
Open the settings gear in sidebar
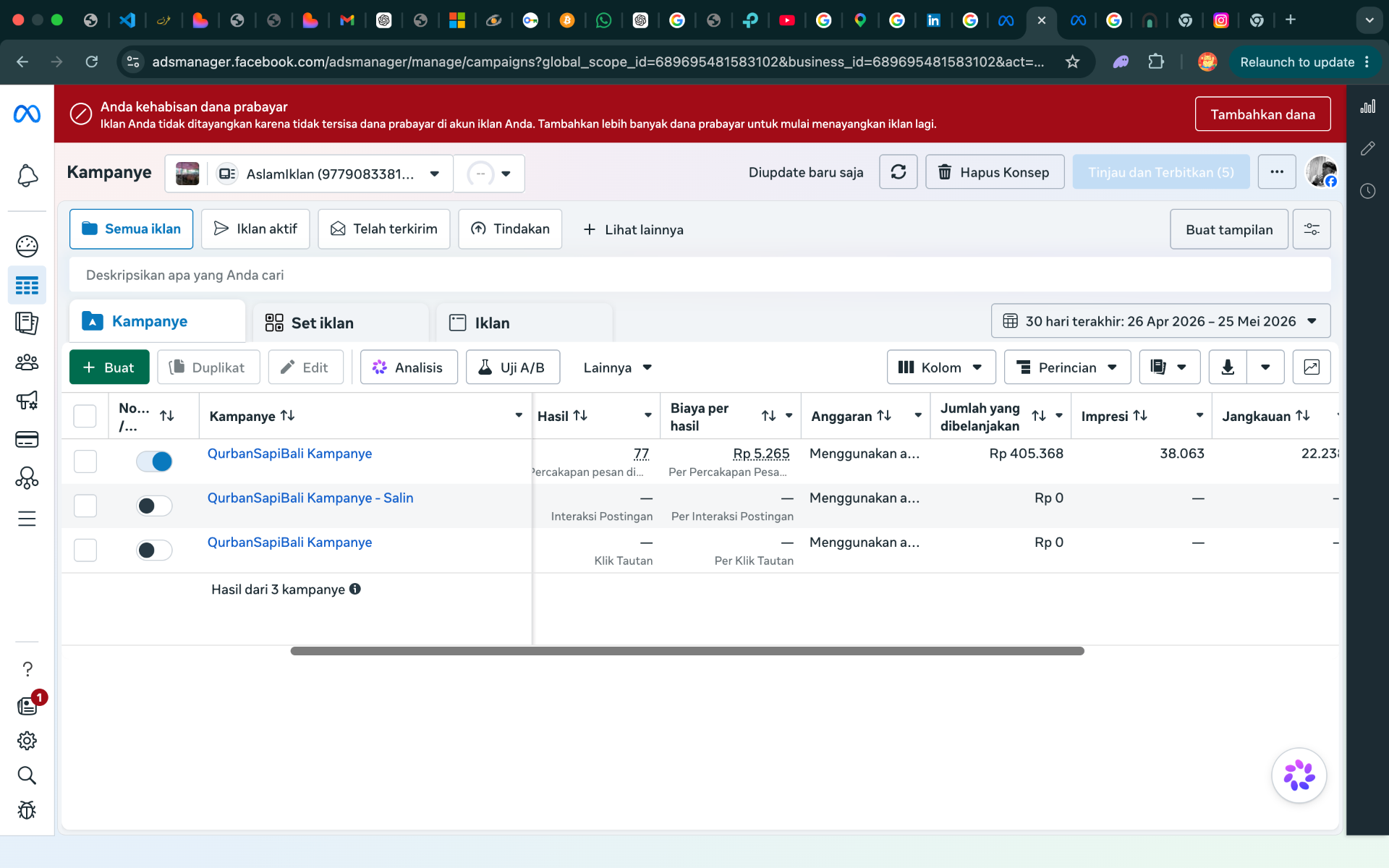[x=27, y=740]
